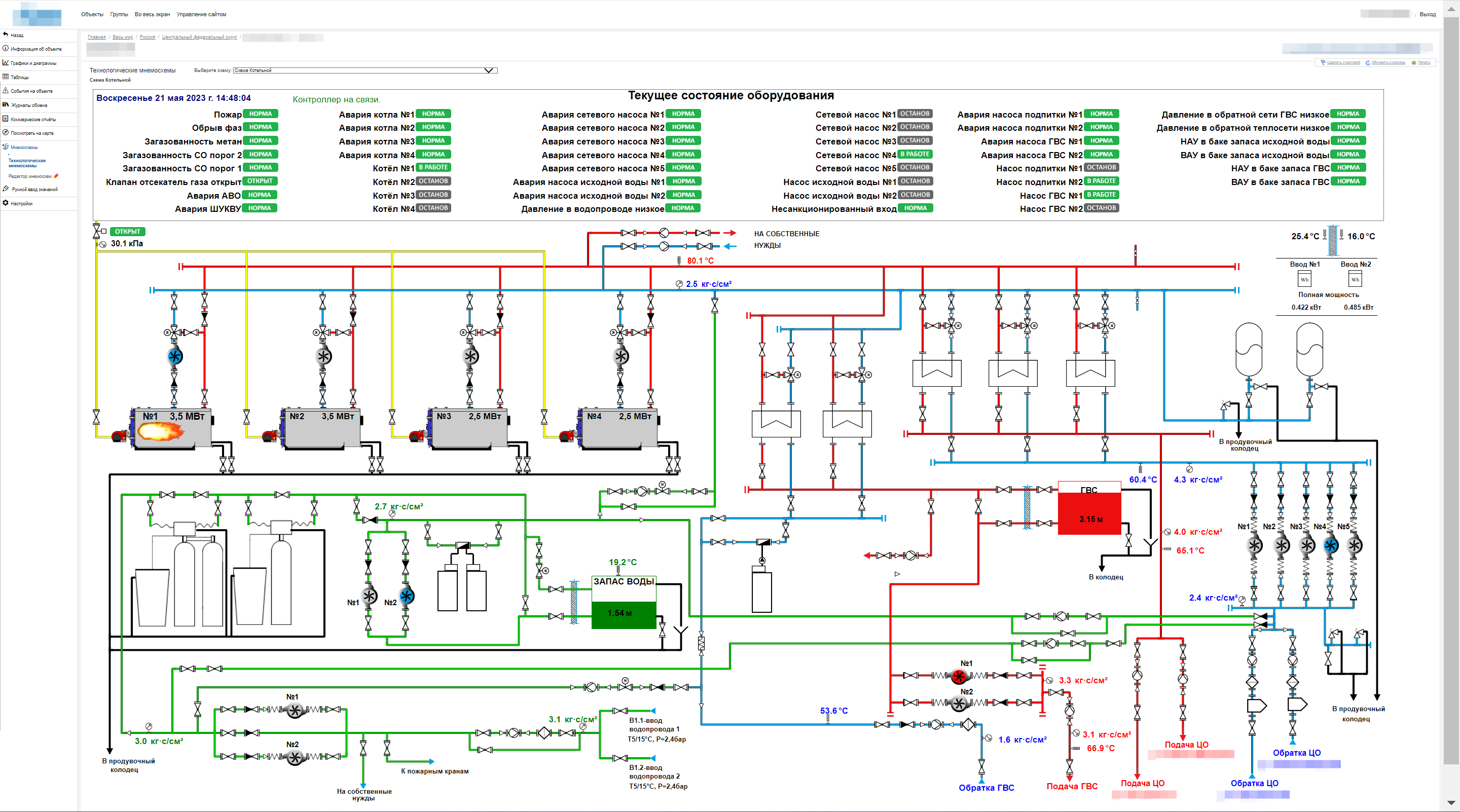Open the Объекты top menu
This screenshot has height=812, width=1460.
click(92, 14)
